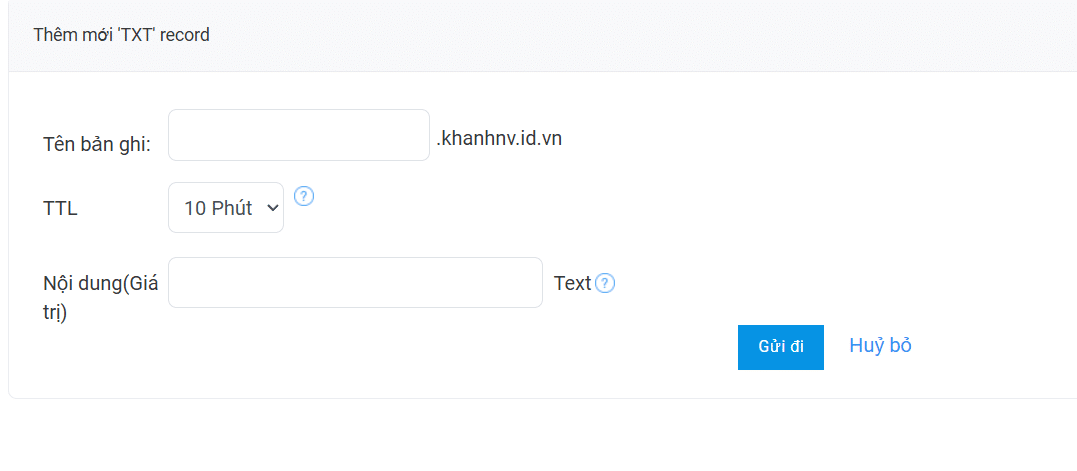Click the 'trị)' wrapped label text
The height and width of the screenshot is (471, 1077).
click(54, 313)
